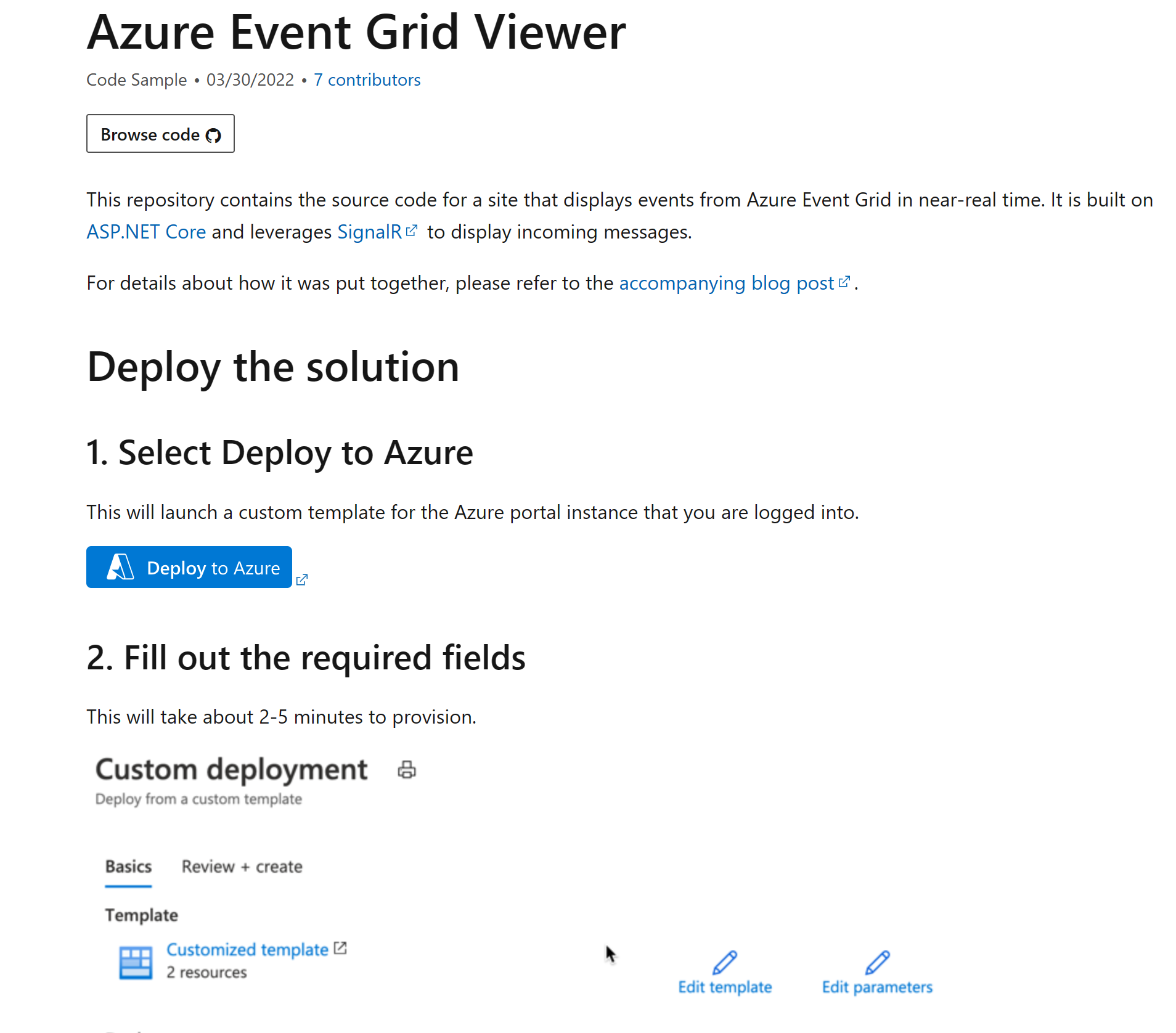
Task: Click the GitHub icon in Browse code
Action: 213,136
